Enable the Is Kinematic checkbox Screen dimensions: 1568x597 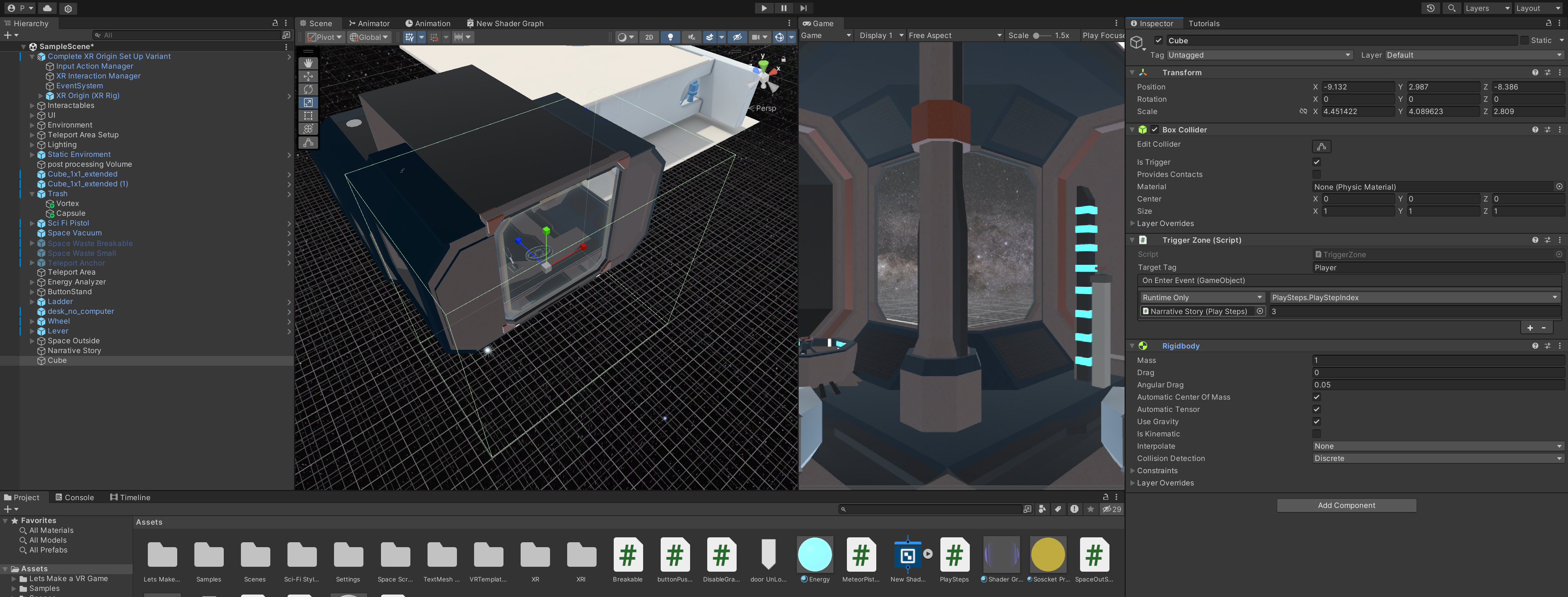point(1316,434)
